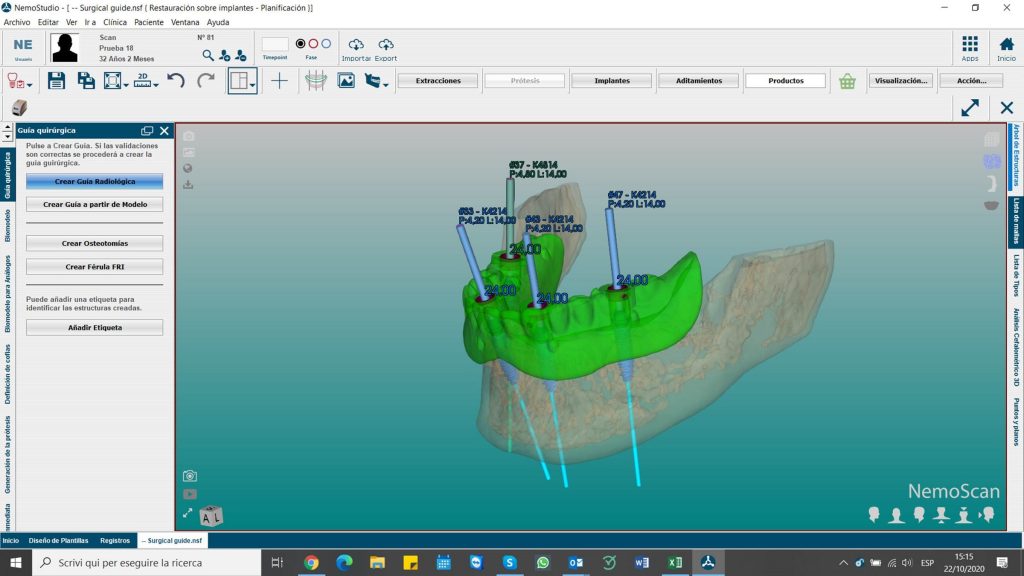This screenshot has height=576, width=1024.
Task: Click the add patient icon
Action: coord(225,56)
